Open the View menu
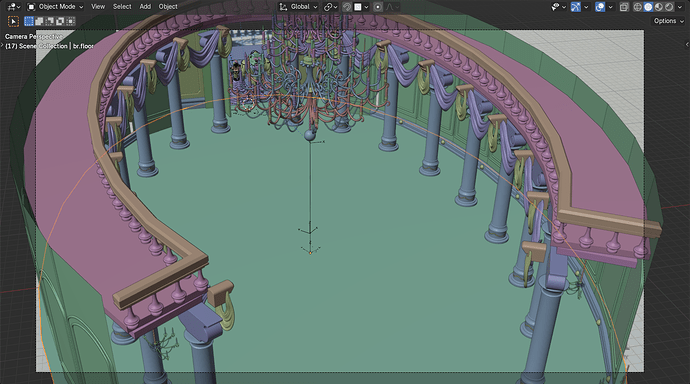 tap(98, 7)
